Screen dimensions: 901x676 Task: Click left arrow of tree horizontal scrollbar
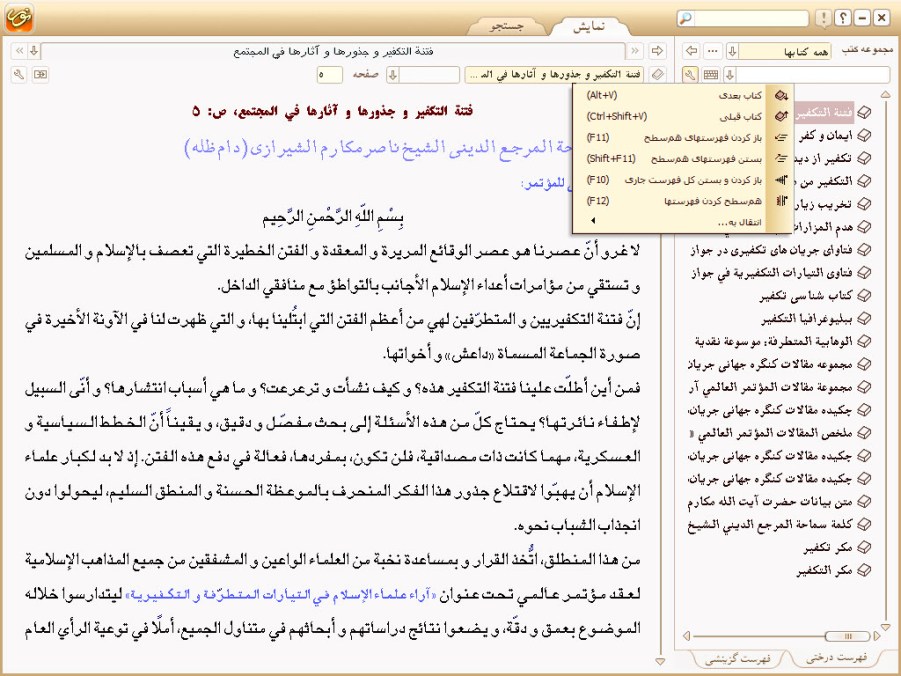(x=686, y=636)
